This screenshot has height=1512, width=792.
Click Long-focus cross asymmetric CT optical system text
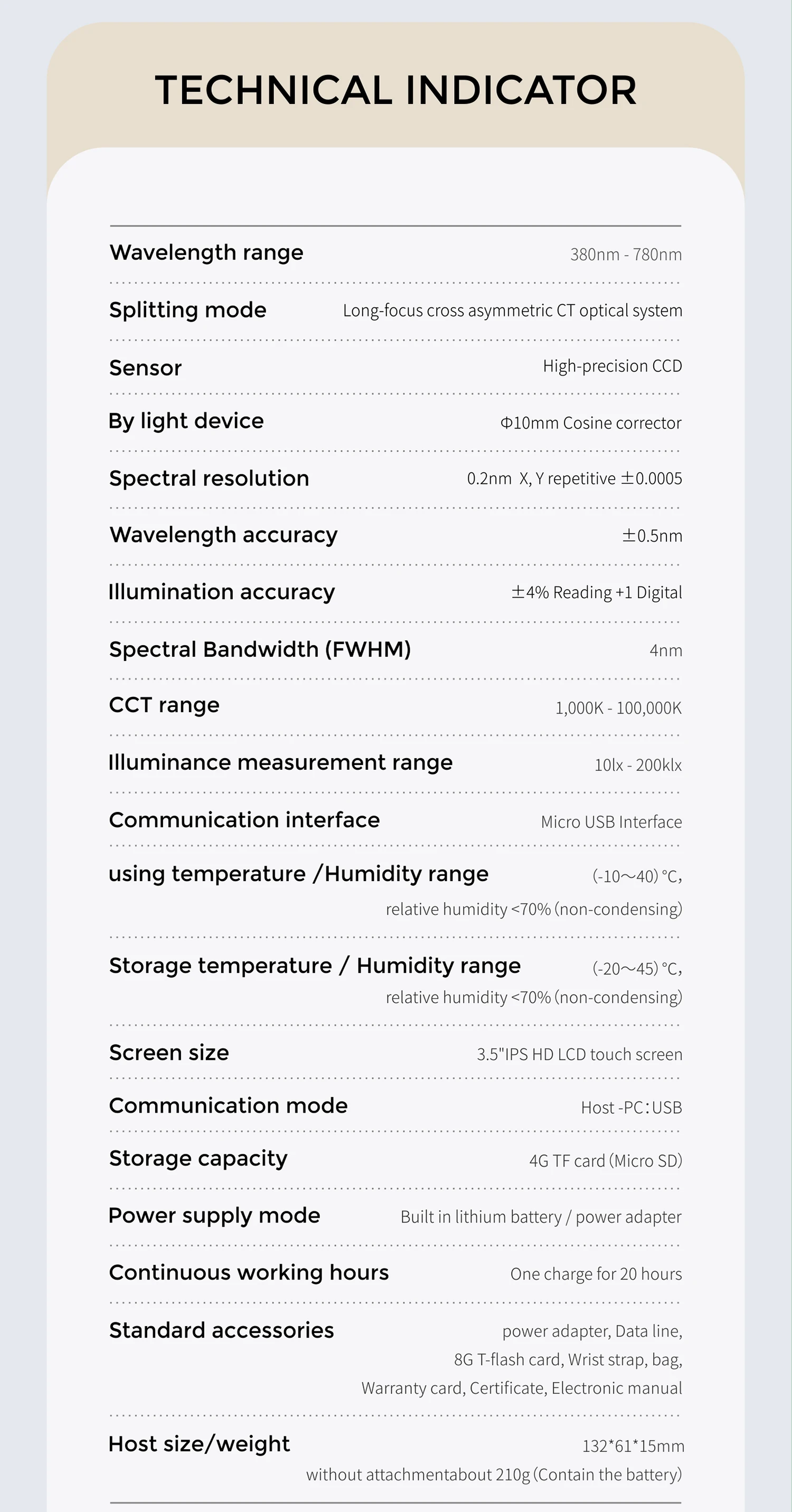coord(513,311)
